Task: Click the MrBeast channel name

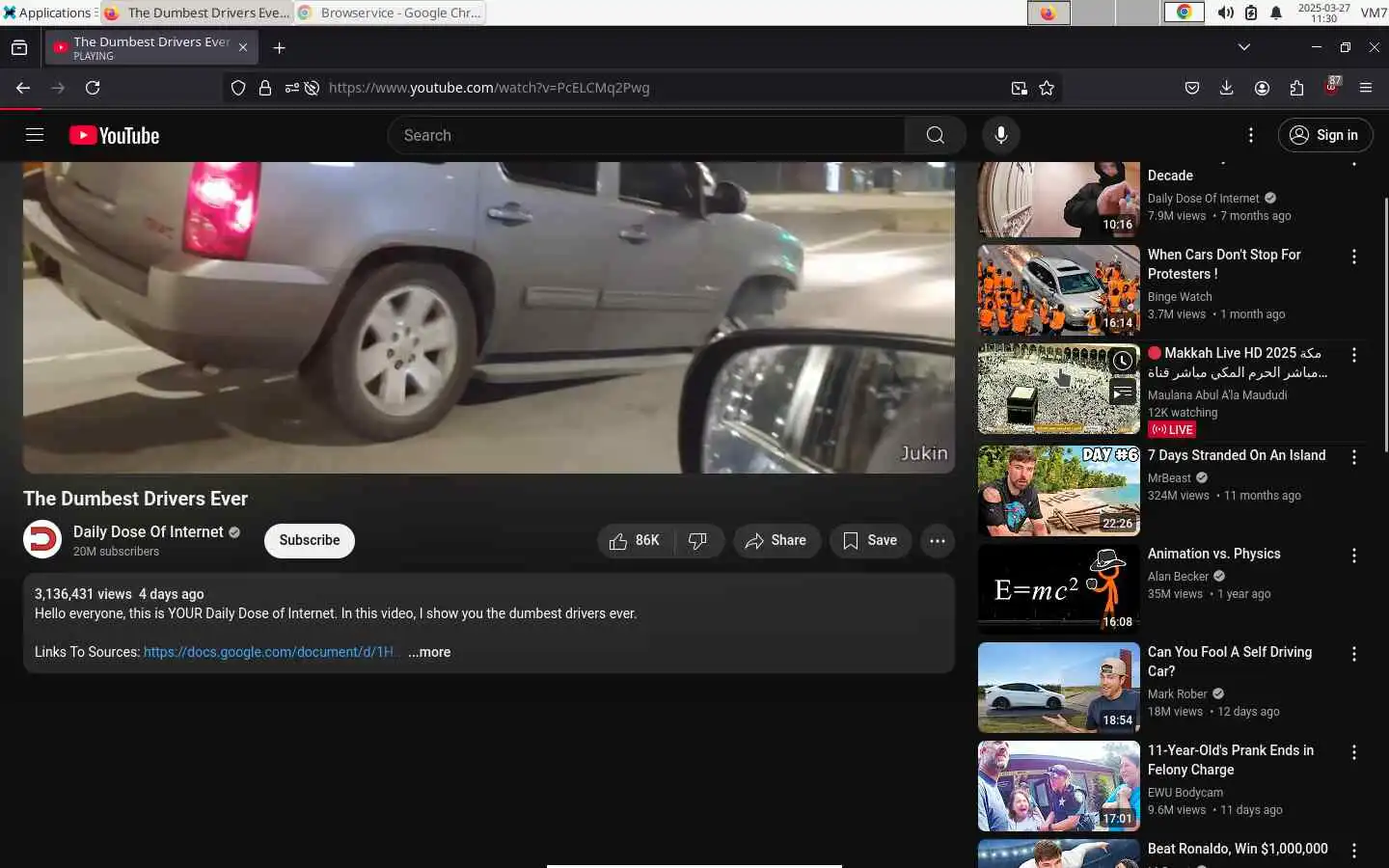Action: coord(1169,478)
